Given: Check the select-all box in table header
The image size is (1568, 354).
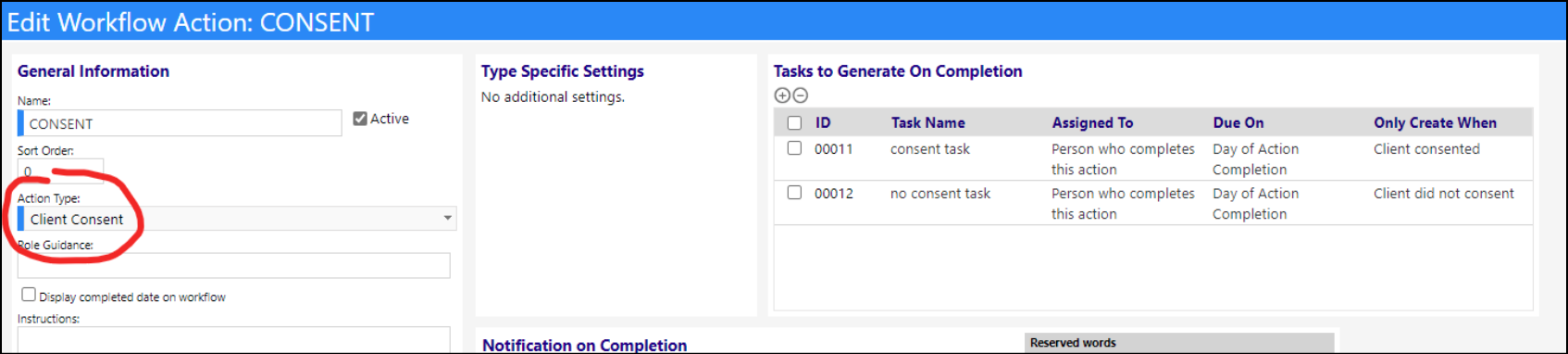Looking at the screenshot, I should pos(794,122).
